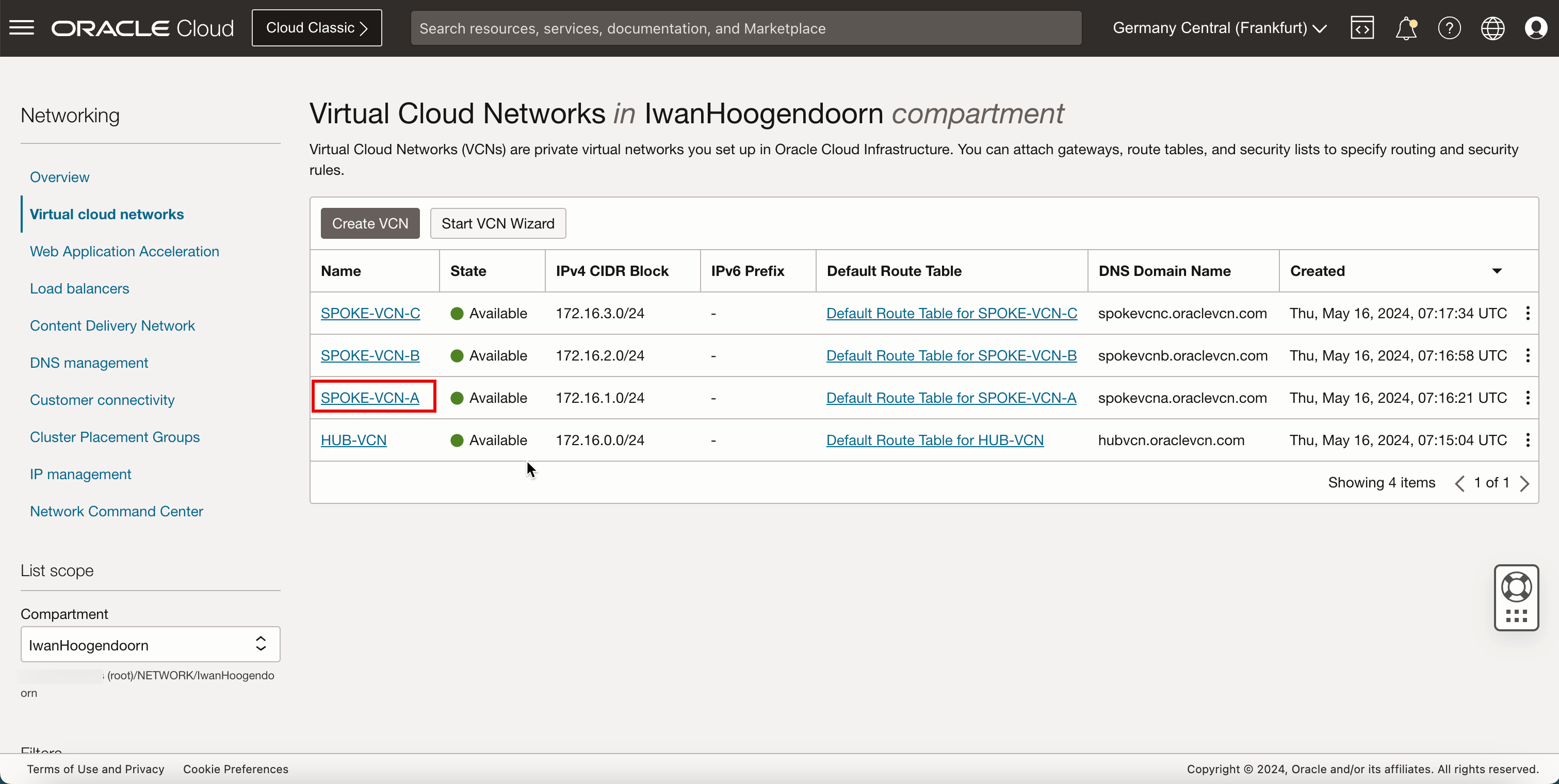Viewport: 1559px width, 784px height.
Task: Click the SPOKE-VCN-A link
Action: click(x=370, y=397)
